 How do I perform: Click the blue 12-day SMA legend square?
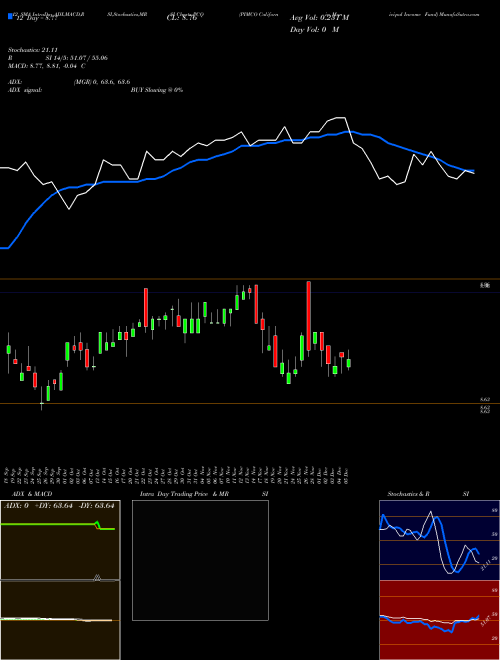point(10,17)
